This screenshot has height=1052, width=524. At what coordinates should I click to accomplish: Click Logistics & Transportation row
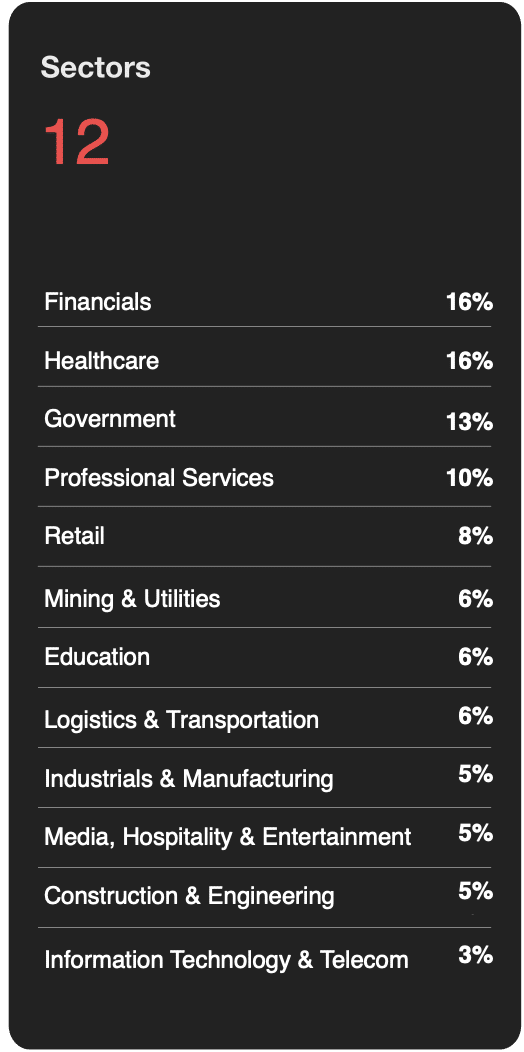264,719
